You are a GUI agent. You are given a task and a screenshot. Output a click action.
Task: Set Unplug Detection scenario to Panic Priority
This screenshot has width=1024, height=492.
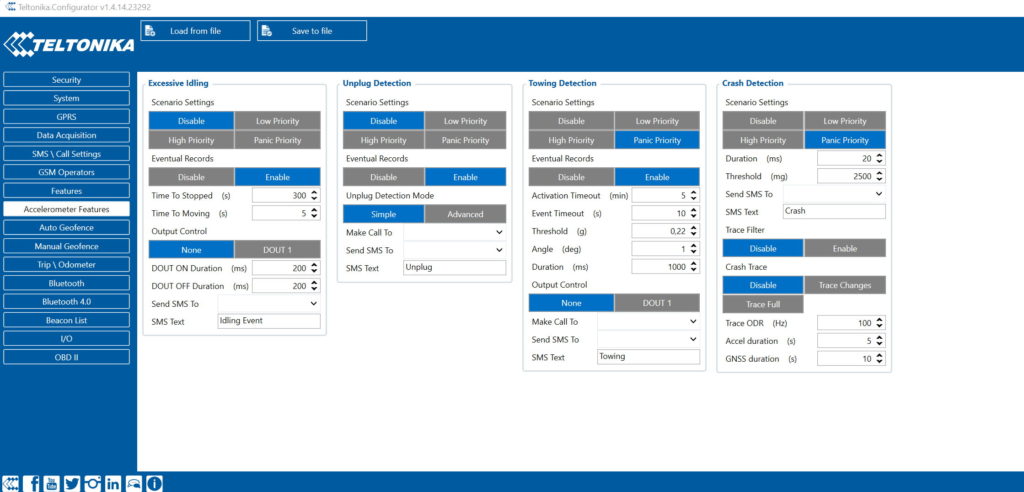pyautogui.click(x=466, y=140)
